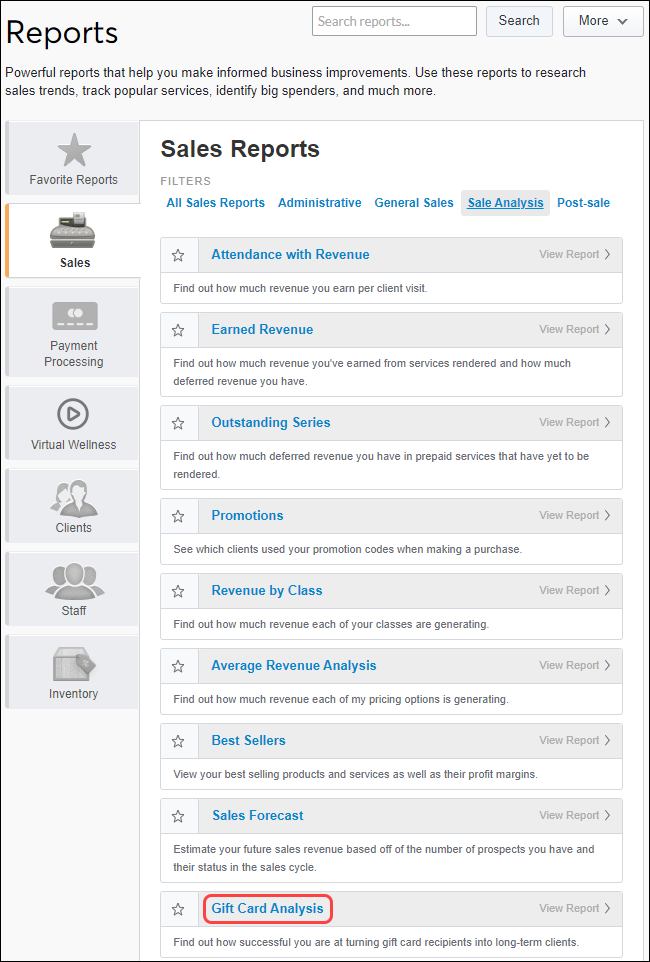Viewport: 650px width, 962px height.
Task: Mark Best Sellers as favorite
Action: point(179,741)
